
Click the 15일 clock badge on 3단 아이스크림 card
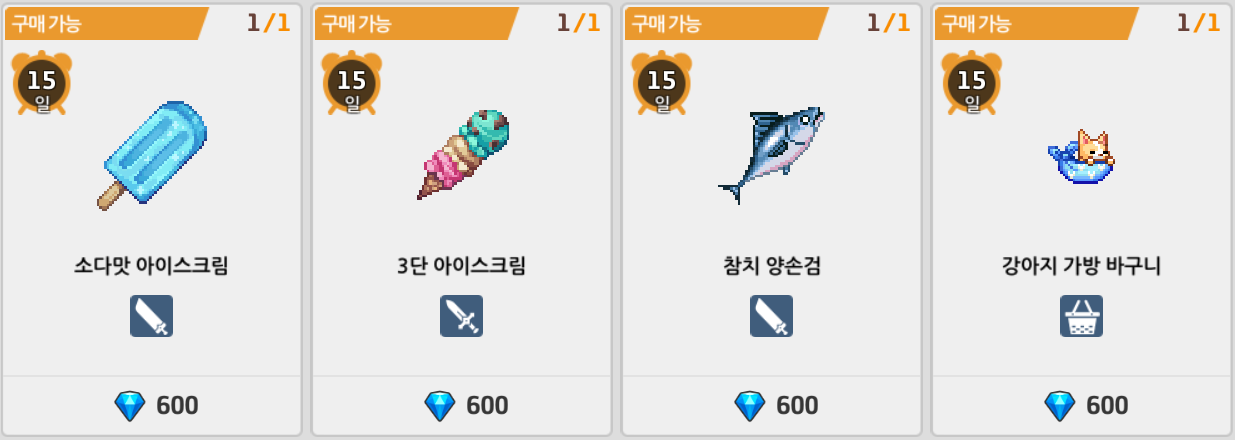click(351, 84)
